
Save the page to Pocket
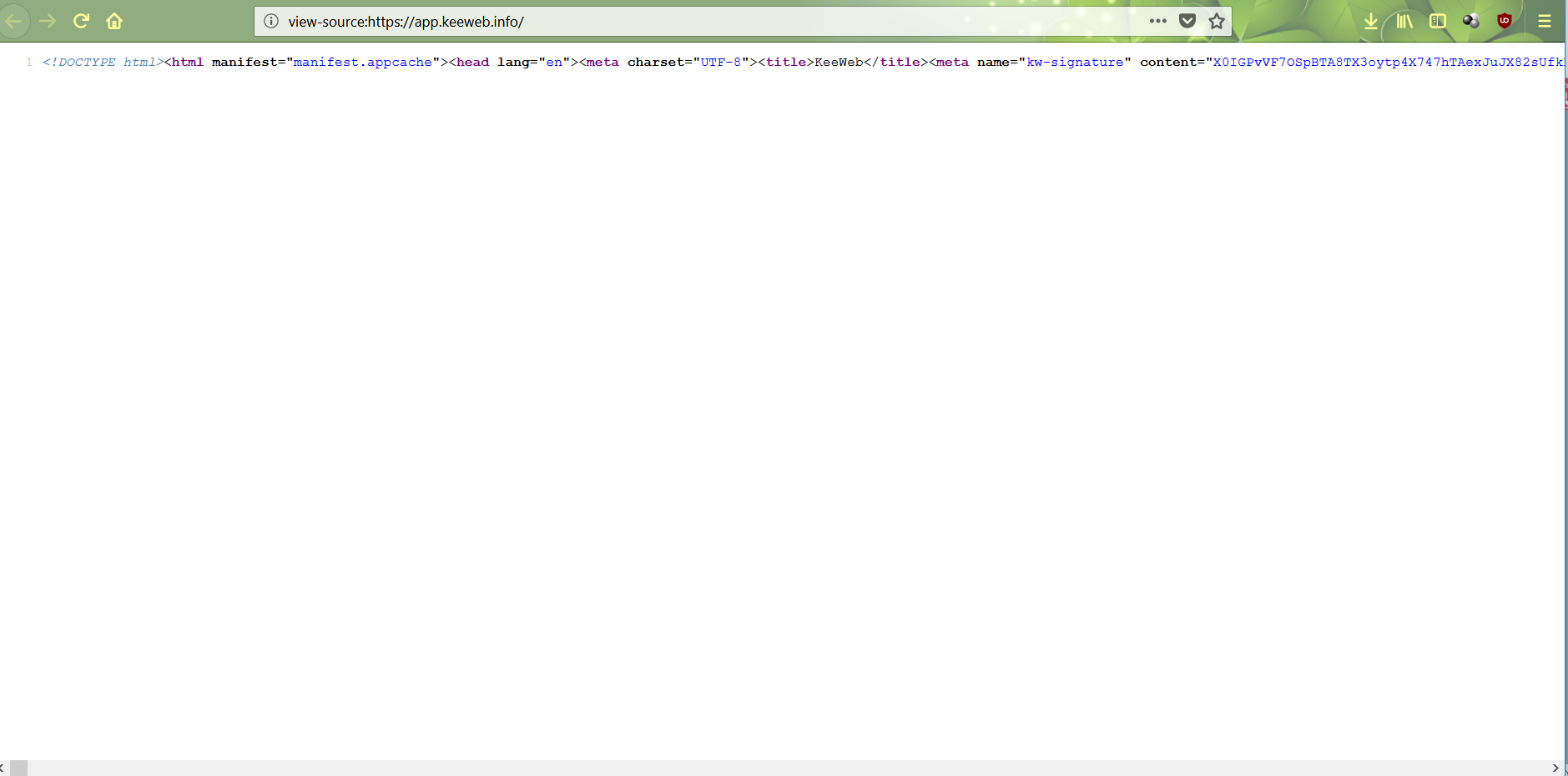coord(1187,21)
